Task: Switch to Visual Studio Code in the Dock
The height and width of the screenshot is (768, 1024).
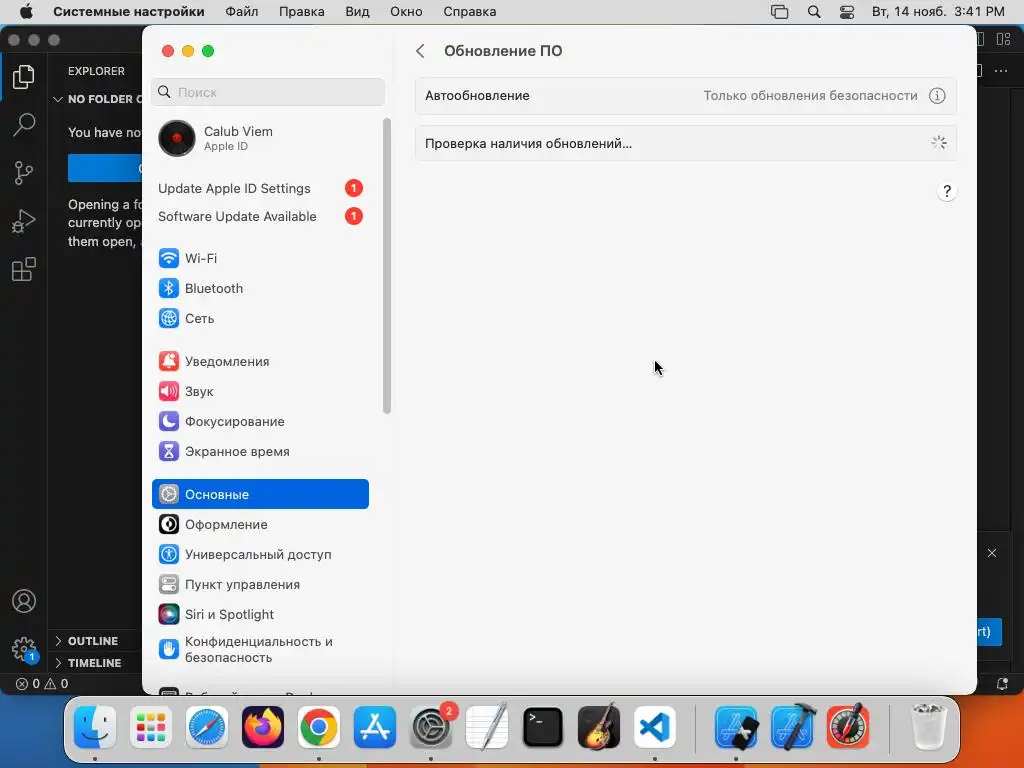Action: 655,727
